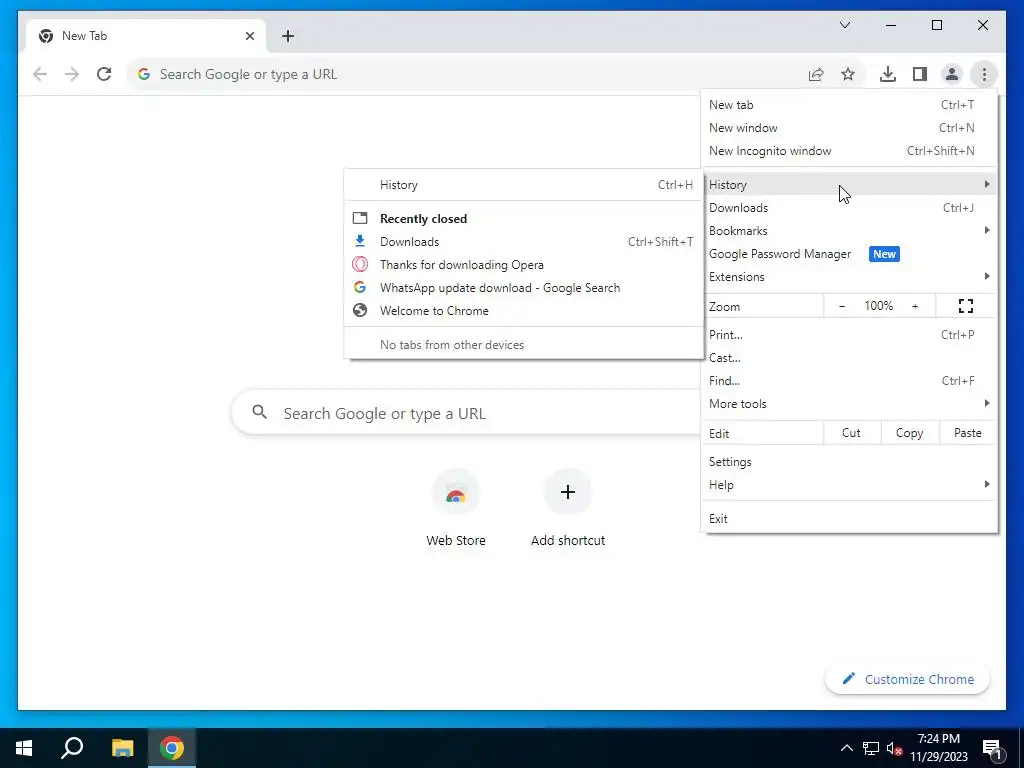This screenshot has width=1024, height=768.
Task: Click the muted volume tray icon
Action: click(894, 748)
